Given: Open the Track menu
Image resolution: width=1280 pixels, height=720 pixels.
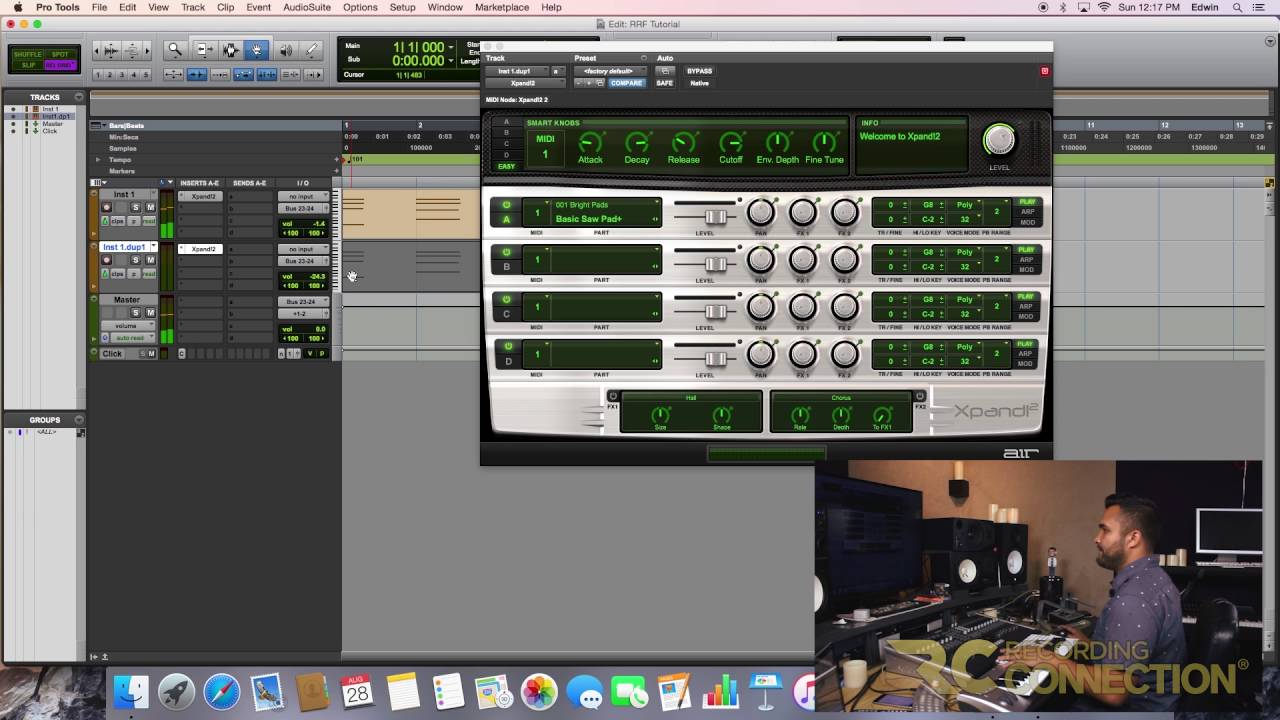Looking at the screenshot, I should click(x=193, y=7).
